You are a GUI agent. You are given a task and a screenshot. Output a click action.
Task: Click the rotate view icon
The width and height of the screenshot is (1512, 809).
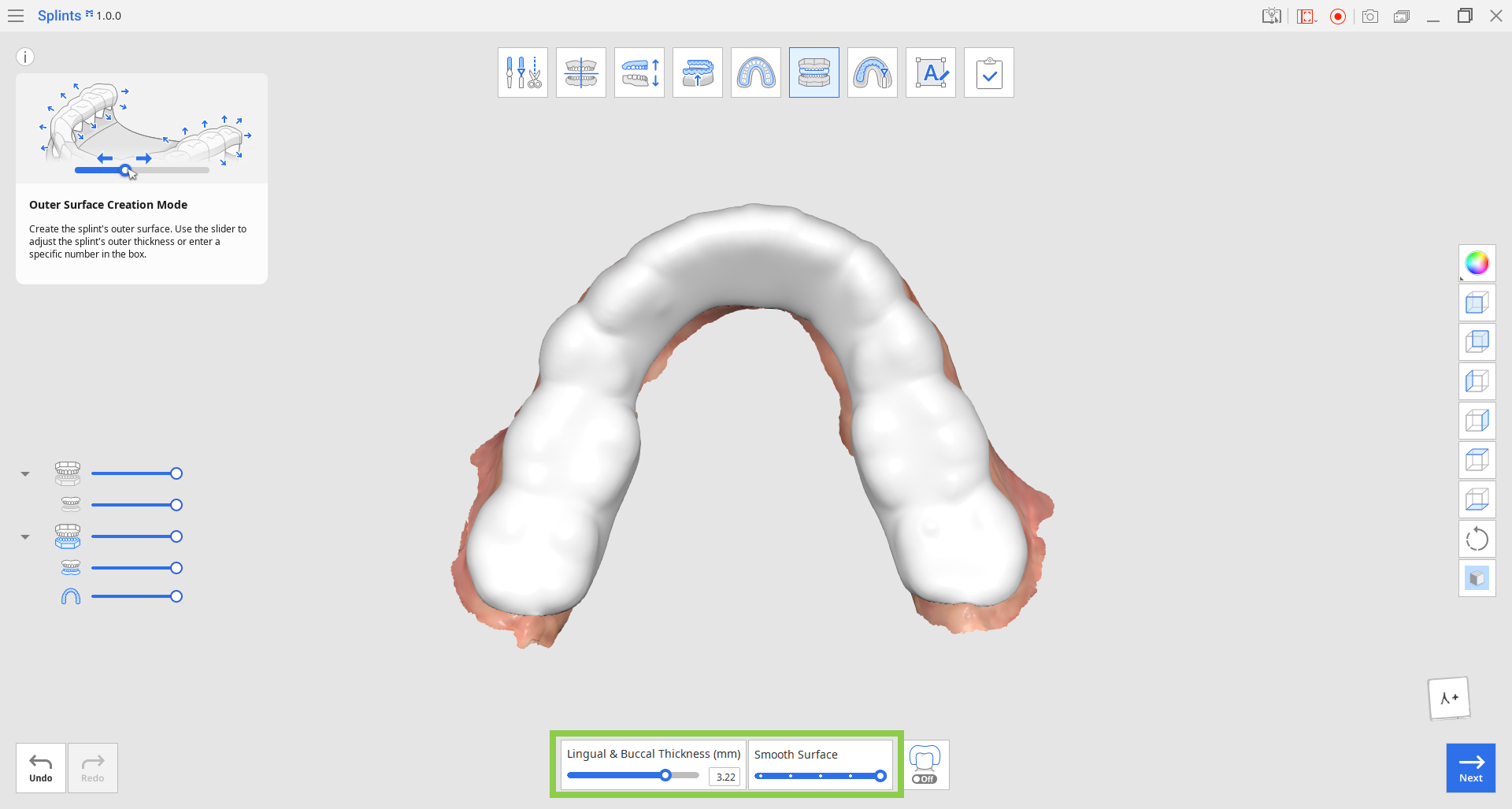click(x=1477, y=539)
